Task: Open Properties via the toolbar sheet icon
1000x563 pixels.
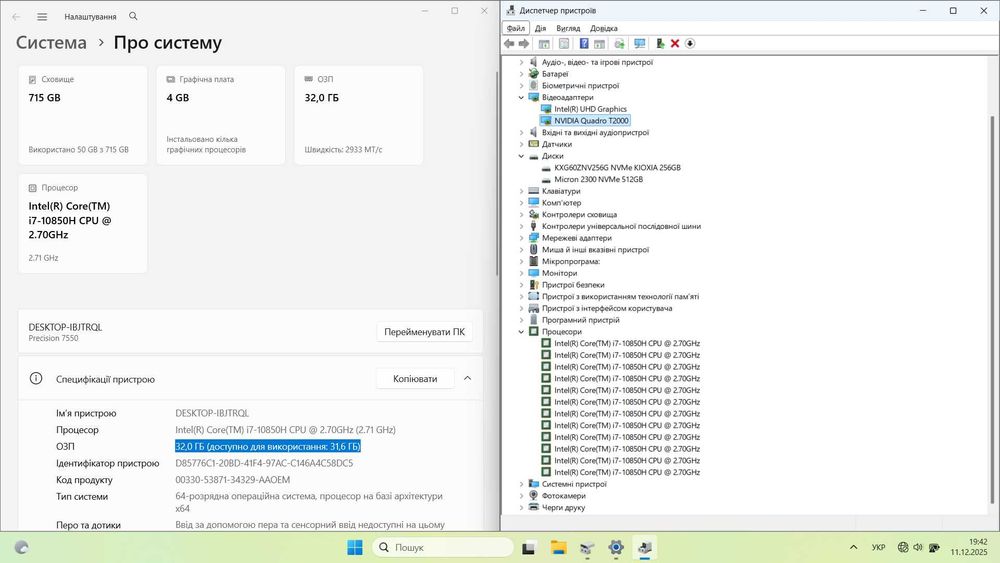Action: [x=564, y=43]
